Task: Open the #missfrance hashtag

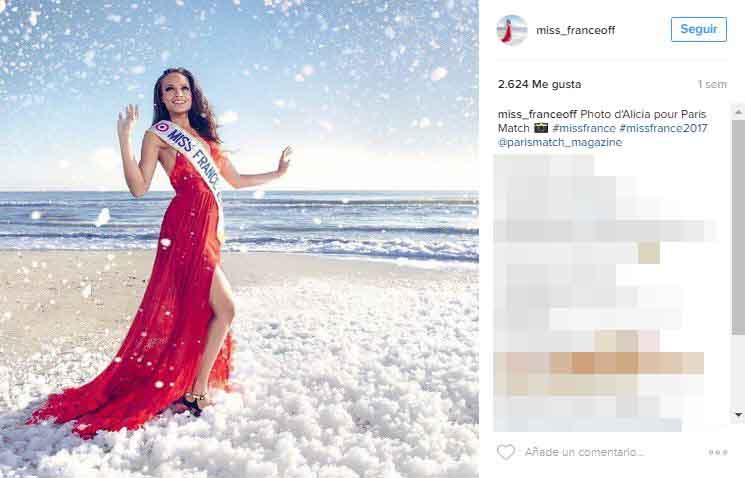Action: (584, 128)
